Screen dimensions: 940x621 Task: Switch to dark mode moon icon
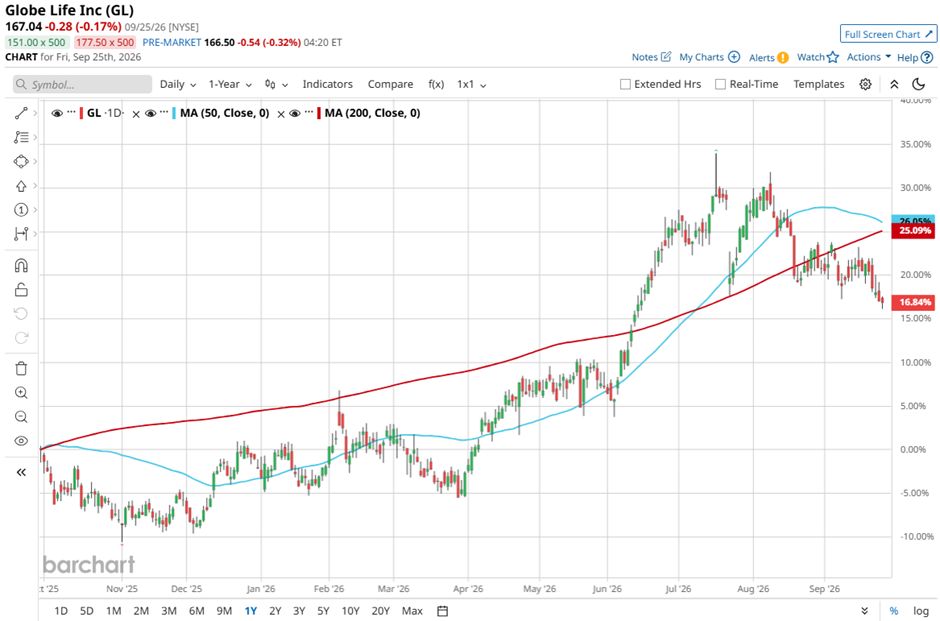coord(918,84)
